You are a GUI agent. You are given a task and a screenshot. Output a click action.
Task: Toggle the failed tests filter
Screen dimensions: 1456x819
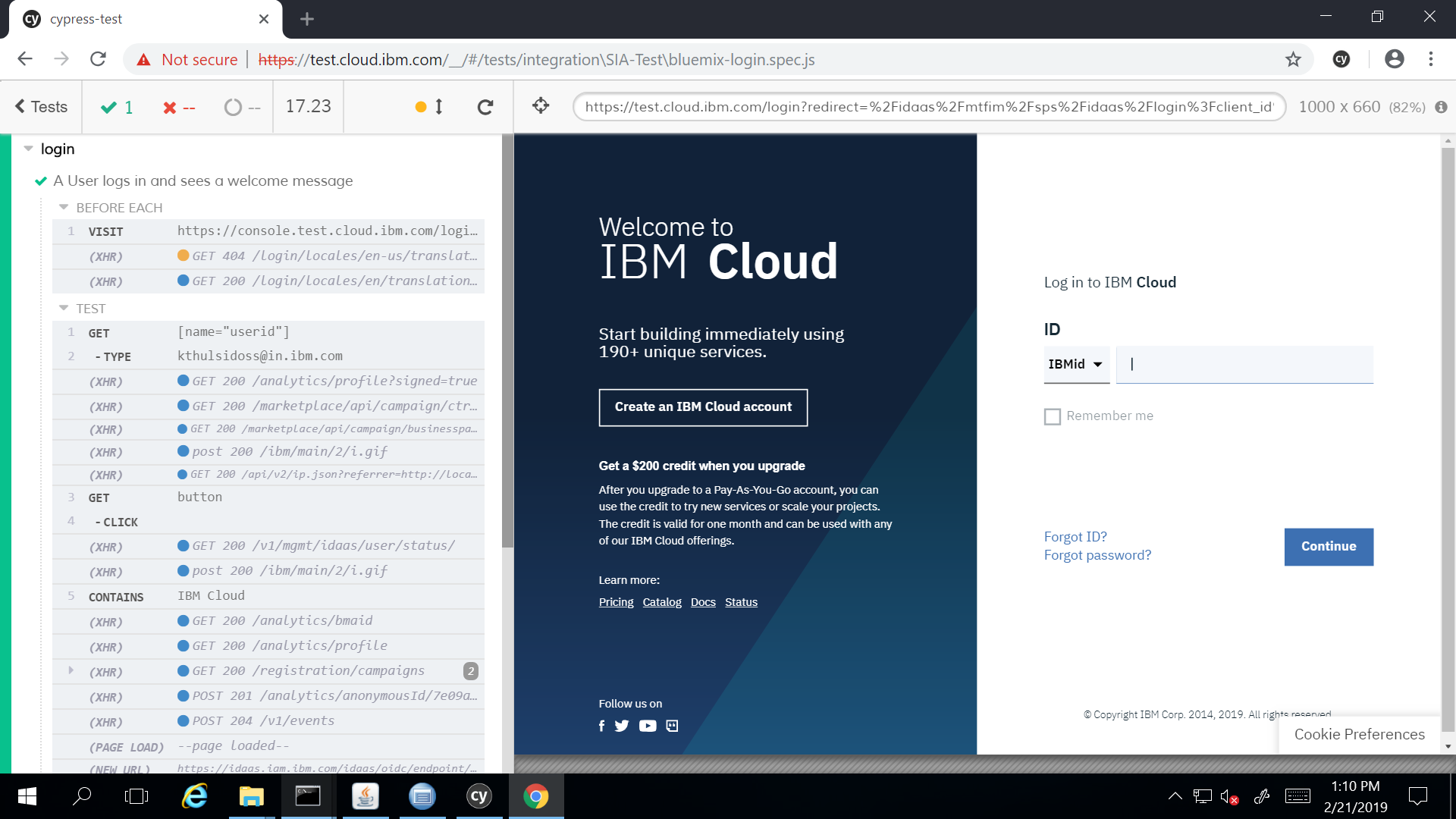(179, 107)
